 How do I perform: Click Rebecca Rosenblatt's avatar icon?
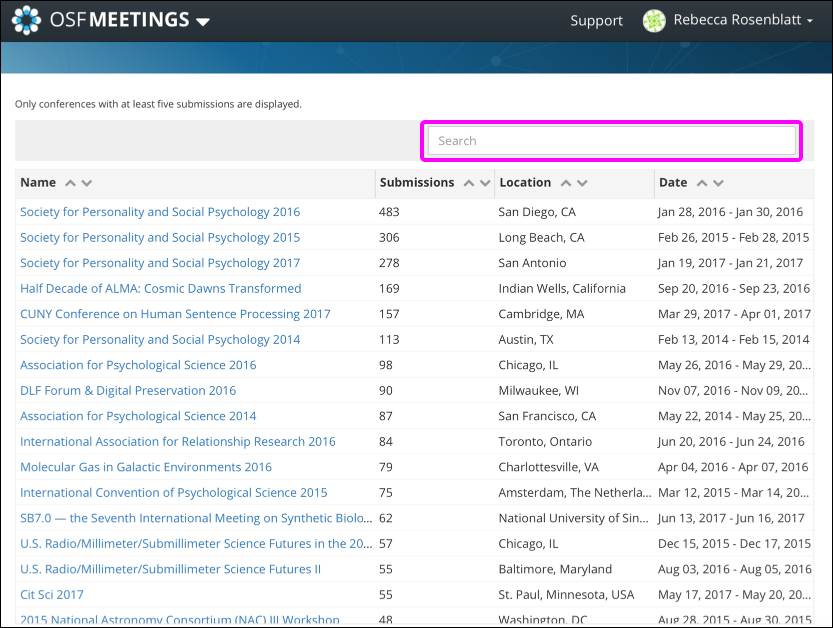tap(654, 21)
